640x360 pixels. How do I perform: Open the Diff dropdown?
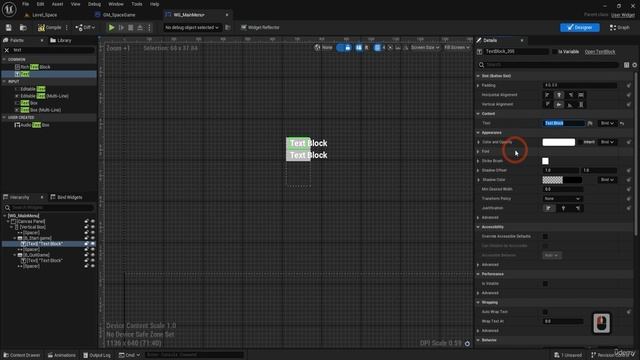[x=85, y=28]
